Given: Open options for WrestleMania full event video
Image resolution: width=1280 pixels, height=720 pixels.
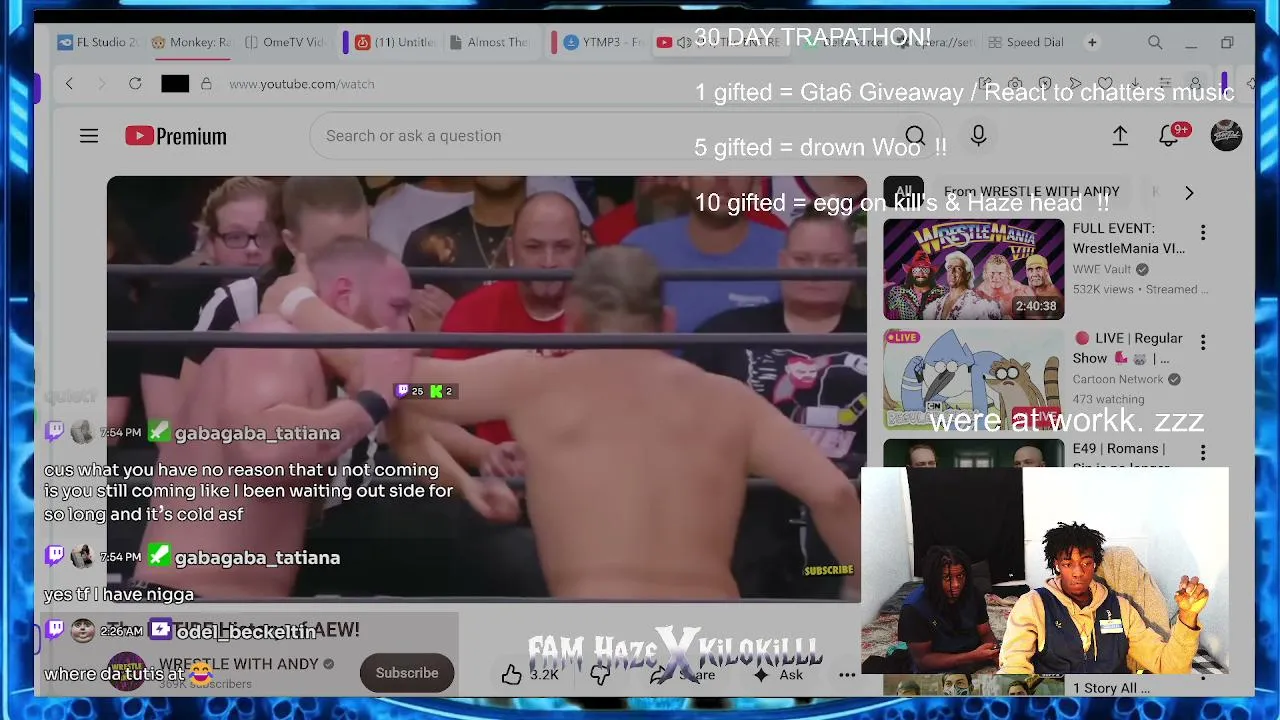Looking at the screenshot, I should pyautogui.click(x=1203, y=233).
